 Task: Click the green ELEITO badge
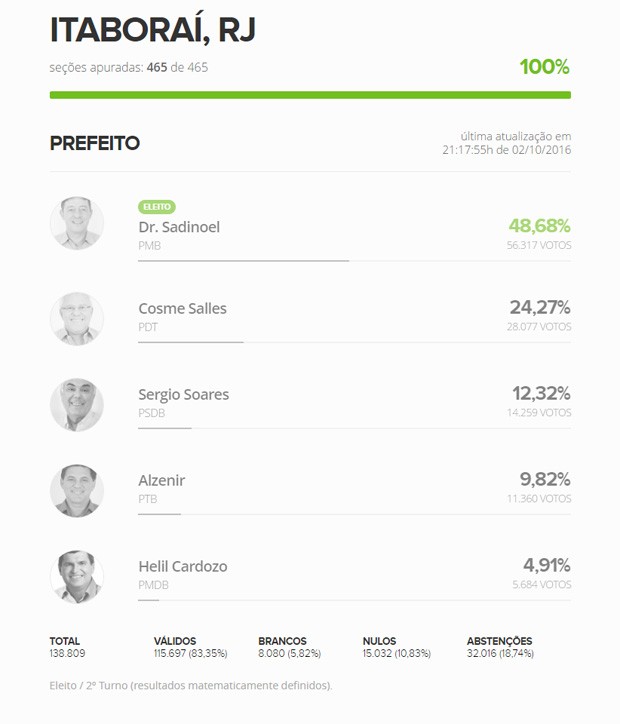(157, 207)
